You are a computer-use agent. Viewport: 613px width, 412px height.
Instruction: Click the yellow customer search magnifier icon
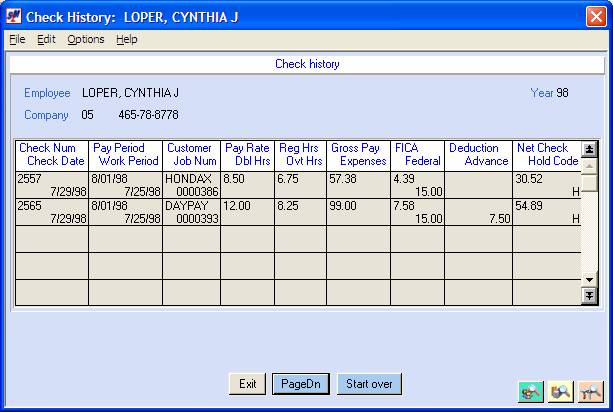pyautogui.click(x=561, y=391)
